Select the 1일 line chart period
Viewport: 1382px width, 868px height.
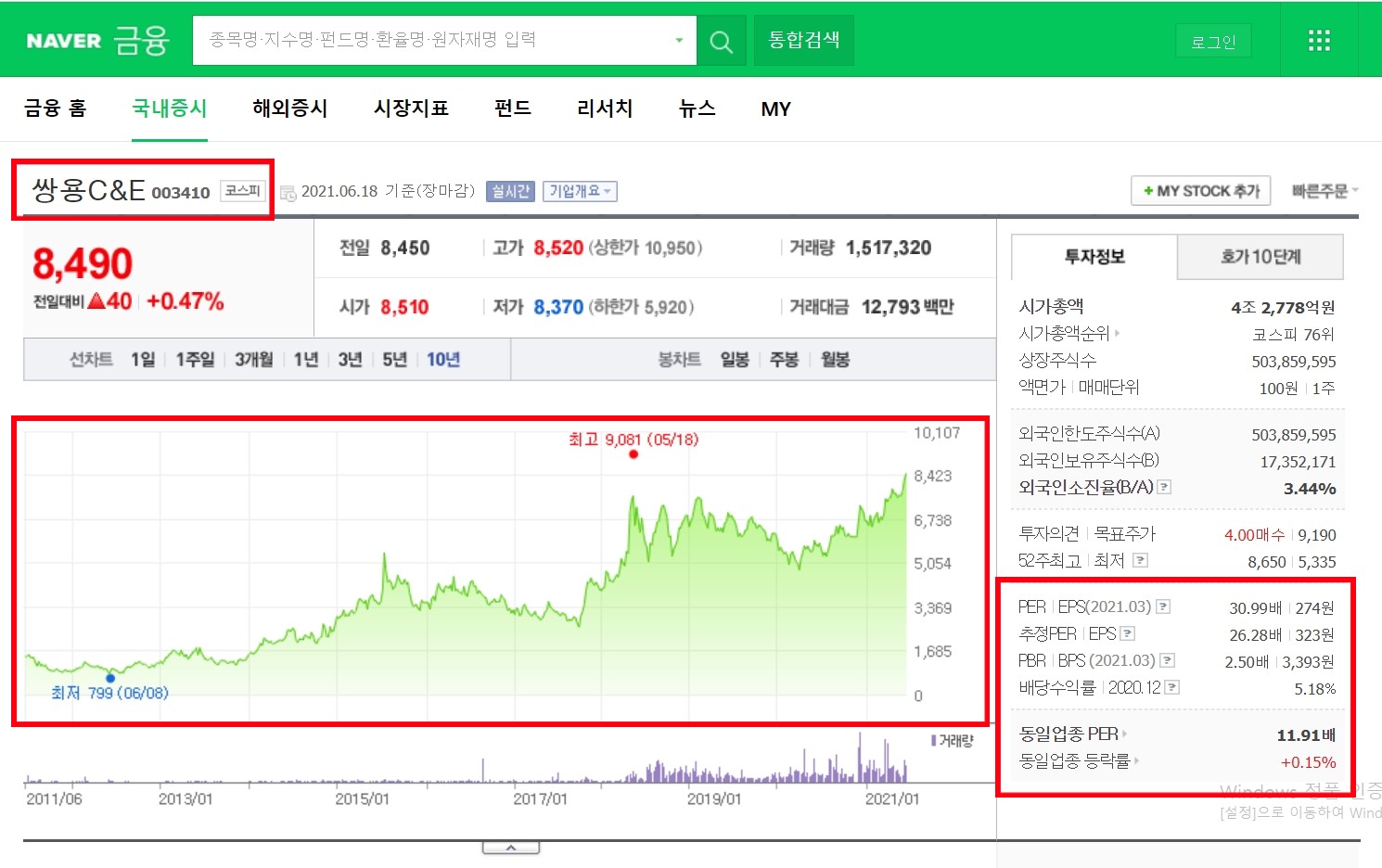[143, 360]
